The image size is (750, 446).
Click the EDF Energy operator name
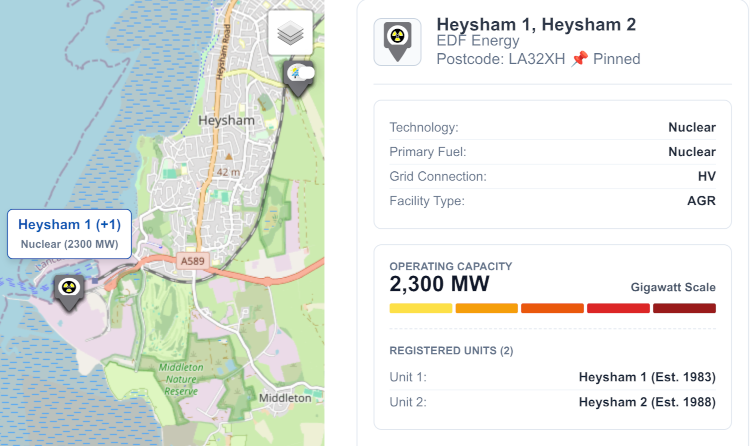click(478, 41)
